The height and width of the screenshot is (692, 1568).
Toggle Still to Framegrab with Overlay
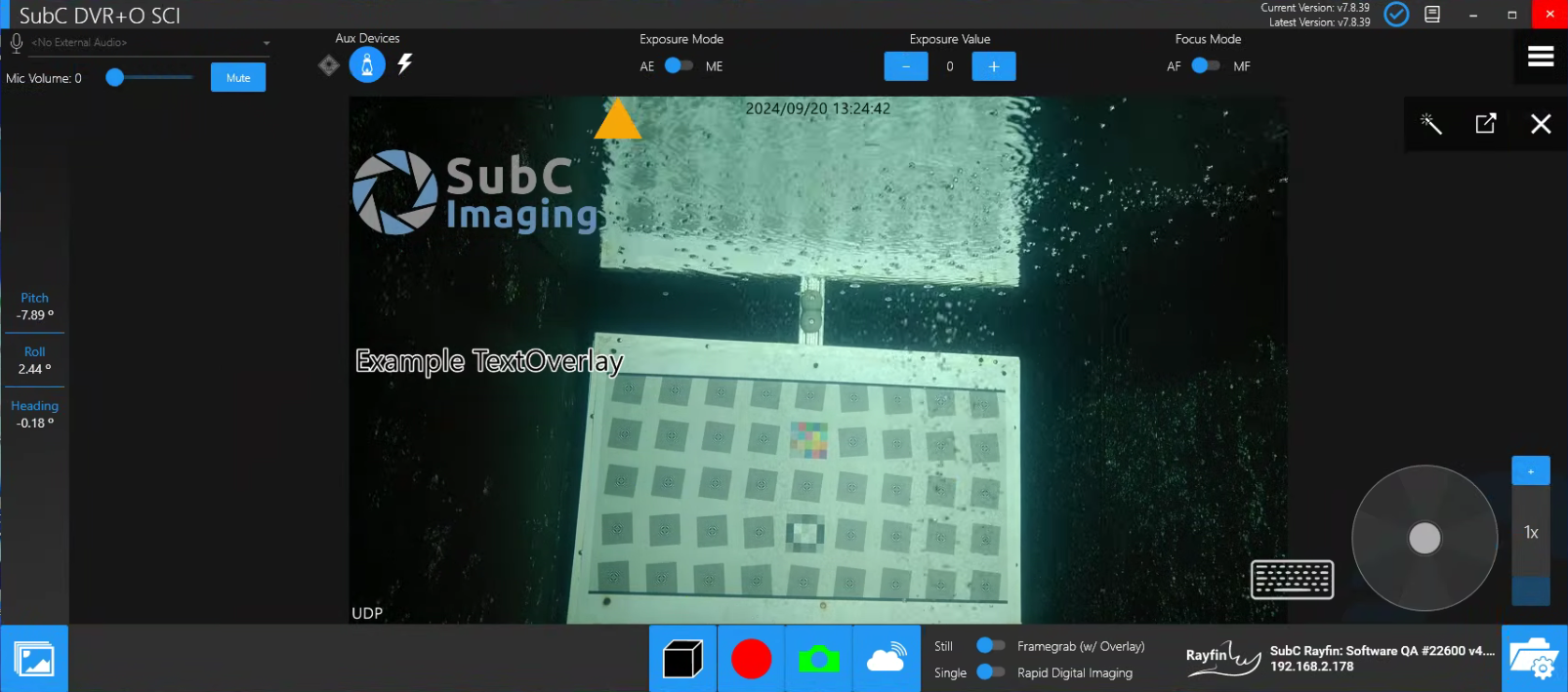[x=990, y=646]
